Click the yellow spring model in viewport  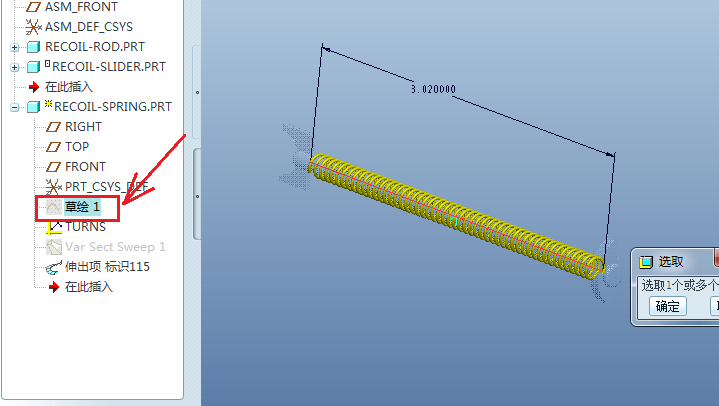457,217
